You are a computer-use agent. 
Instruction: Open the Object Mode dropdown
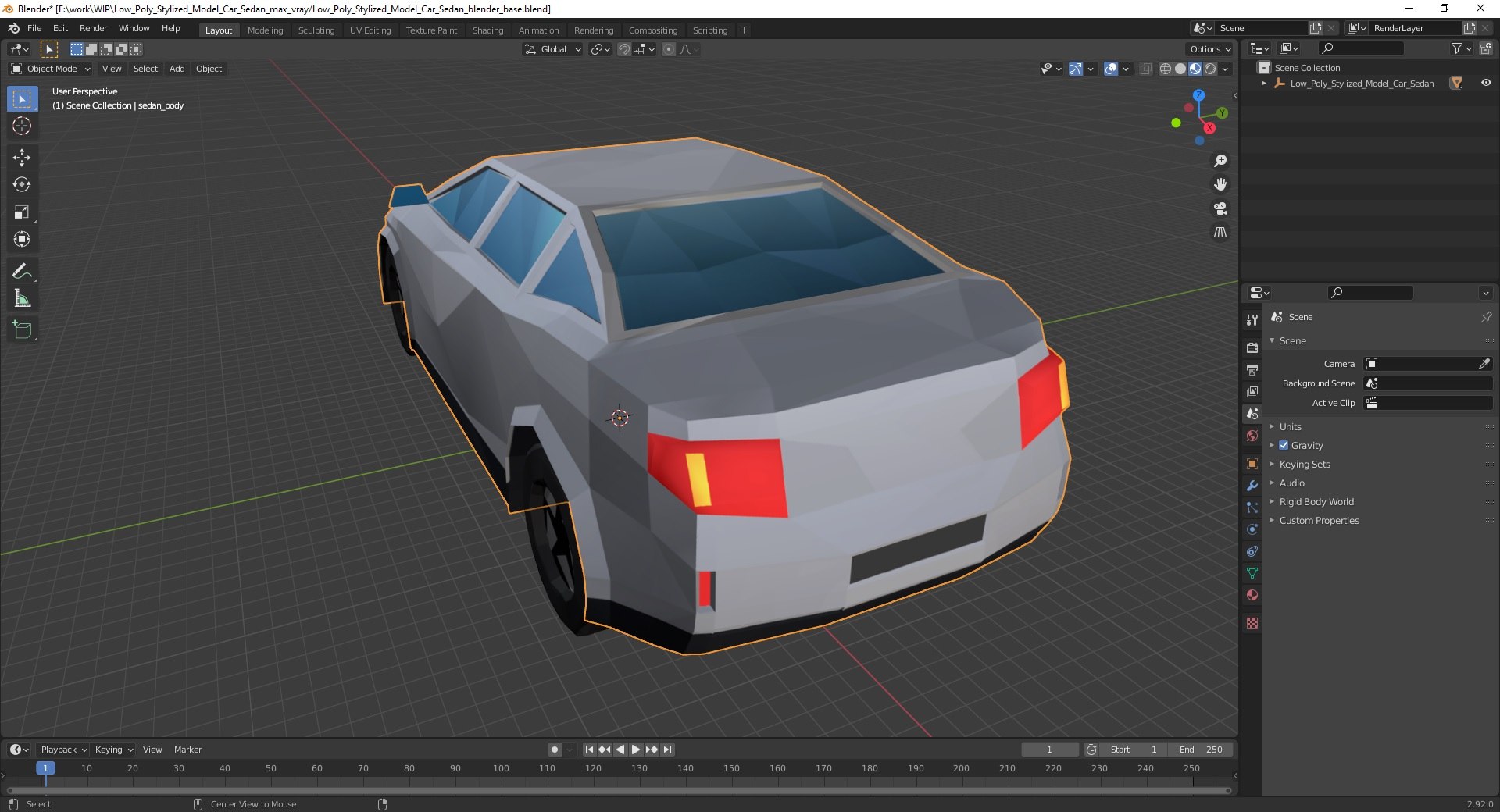click(51, 69)
